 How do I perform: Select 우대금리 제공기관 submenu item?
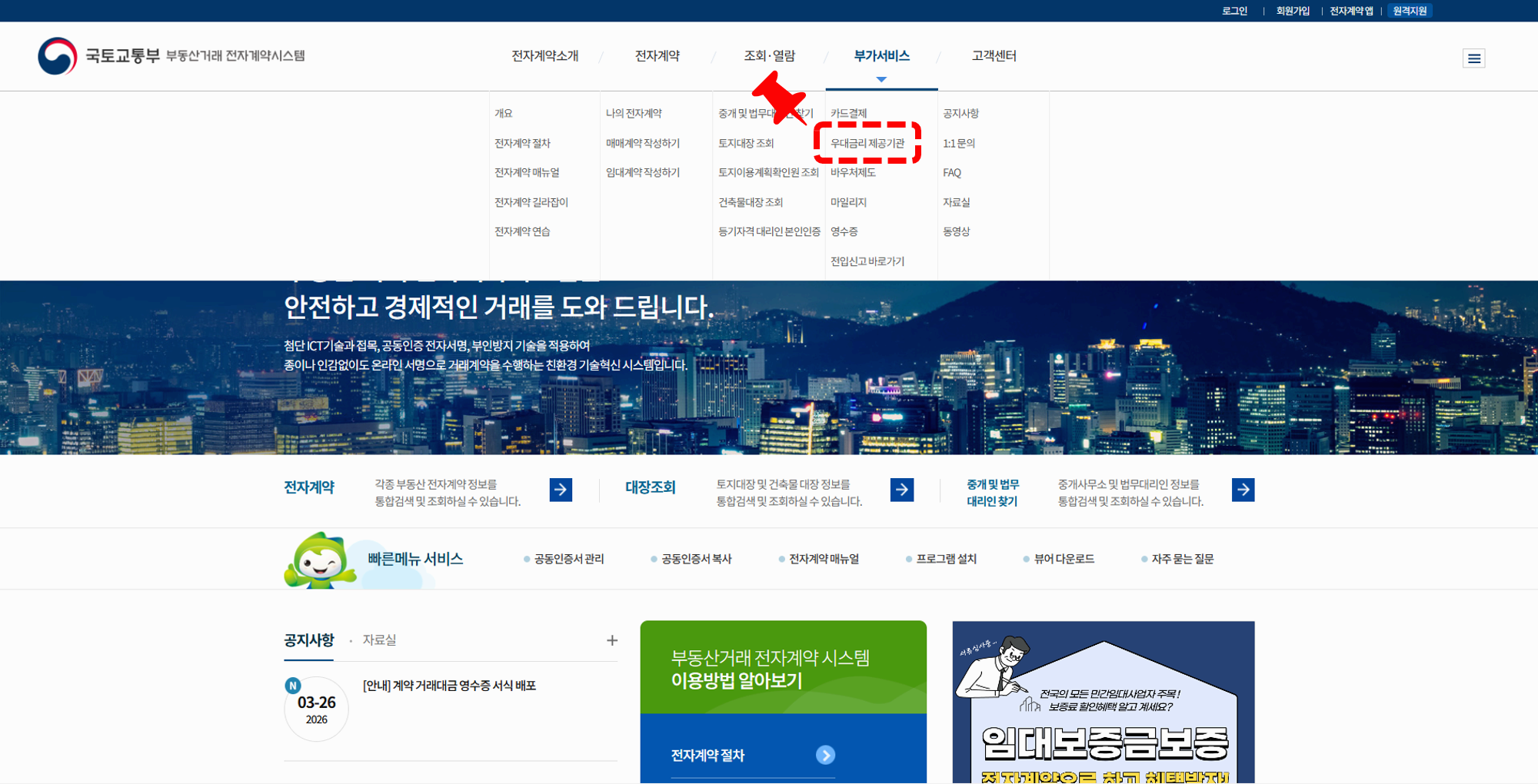point(867,143)
